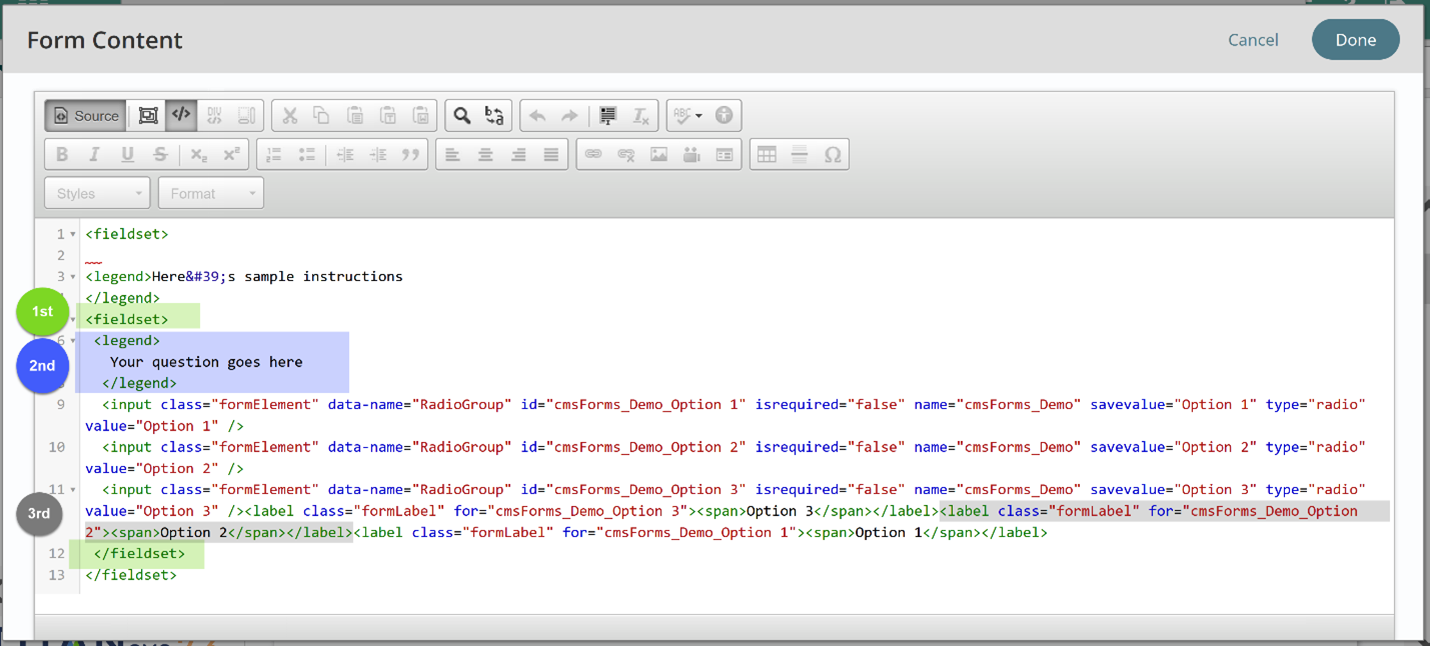This screenshot has width=1430, height=646.
Task: Toggle Underline formatting
Action: (127, 155)
